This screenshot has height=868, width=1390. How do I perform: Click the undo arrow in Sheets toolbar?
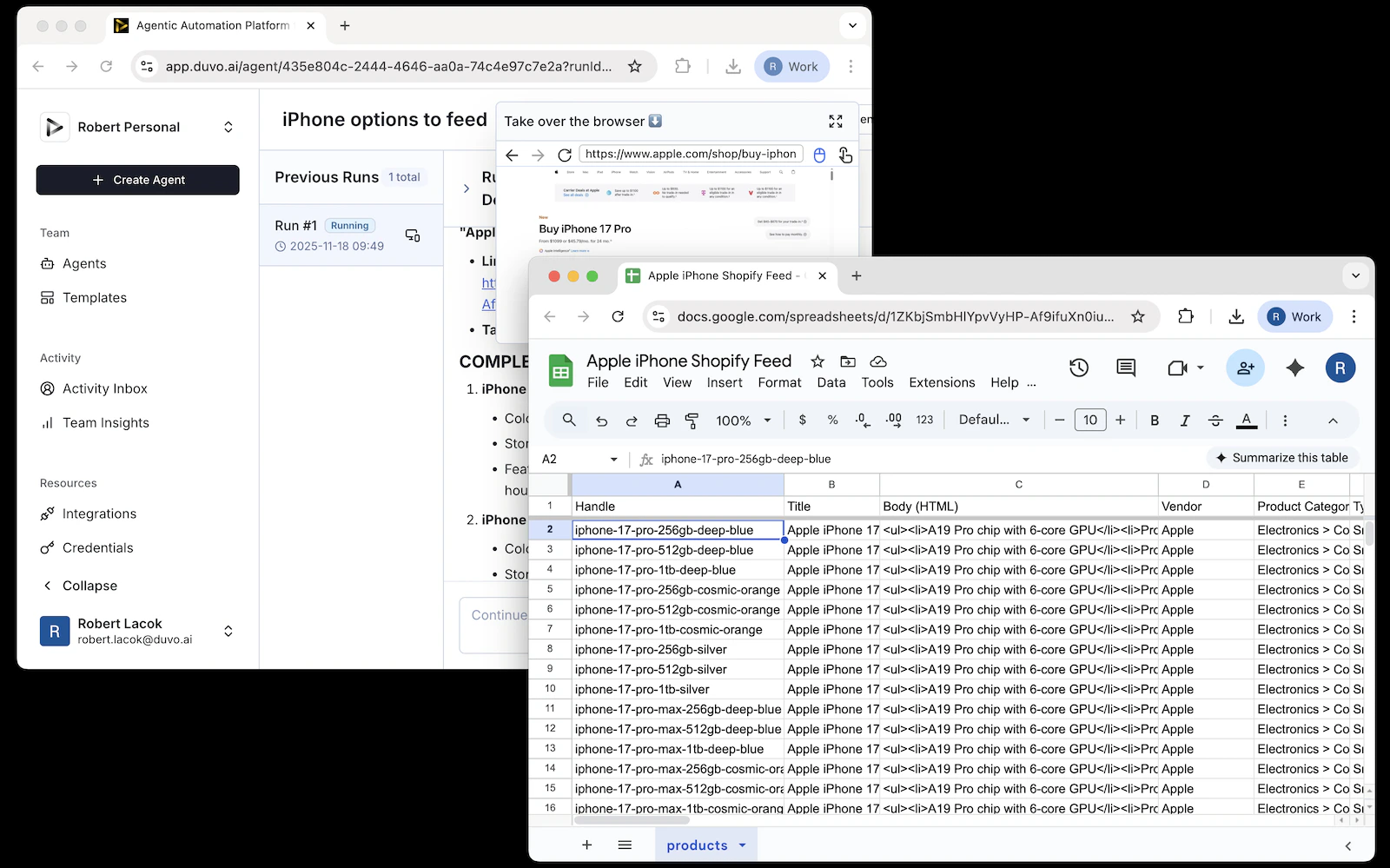(601, 421)
